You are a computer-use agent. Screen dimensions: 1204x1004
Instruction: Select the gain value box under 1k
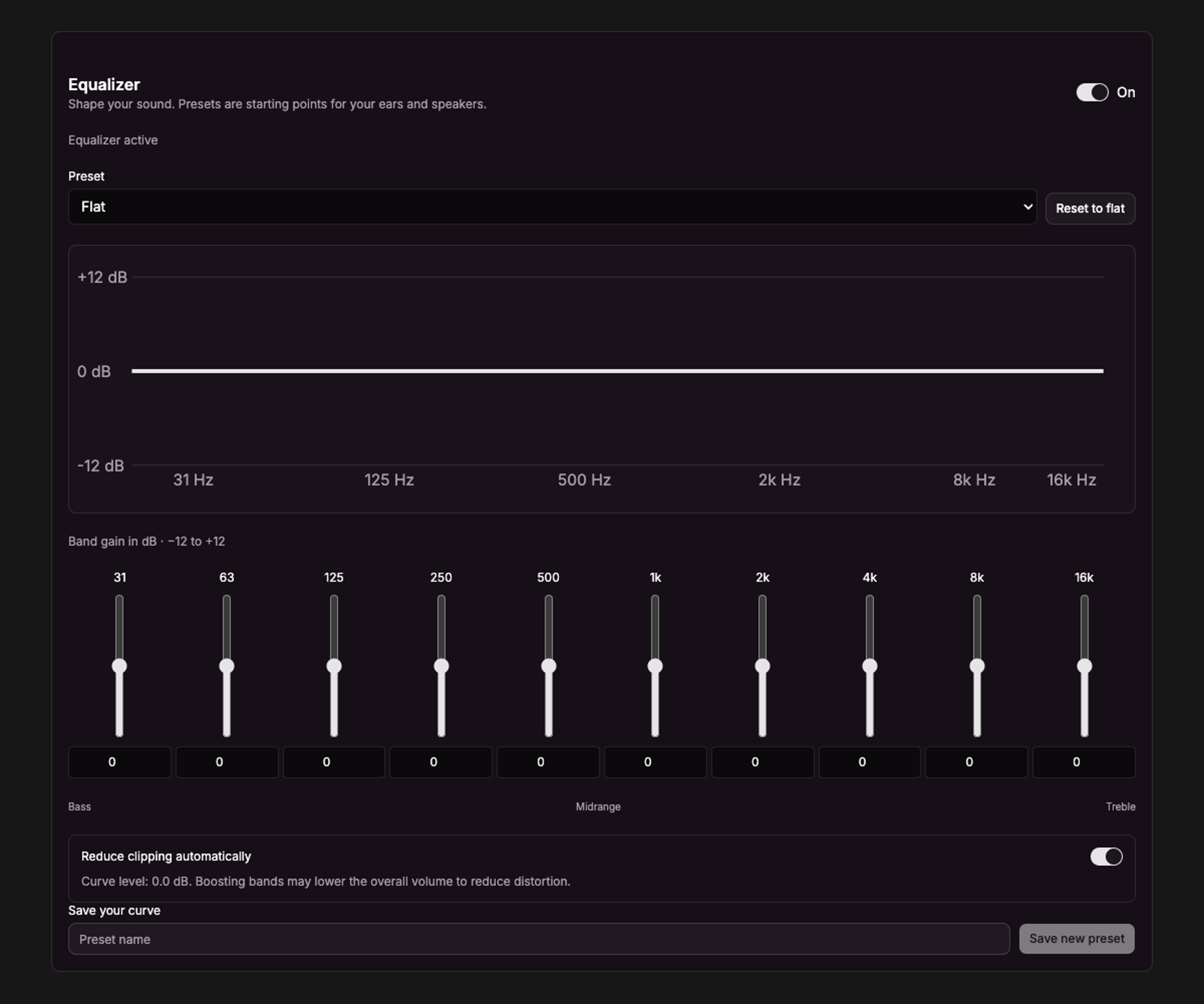tap(655, 762)
